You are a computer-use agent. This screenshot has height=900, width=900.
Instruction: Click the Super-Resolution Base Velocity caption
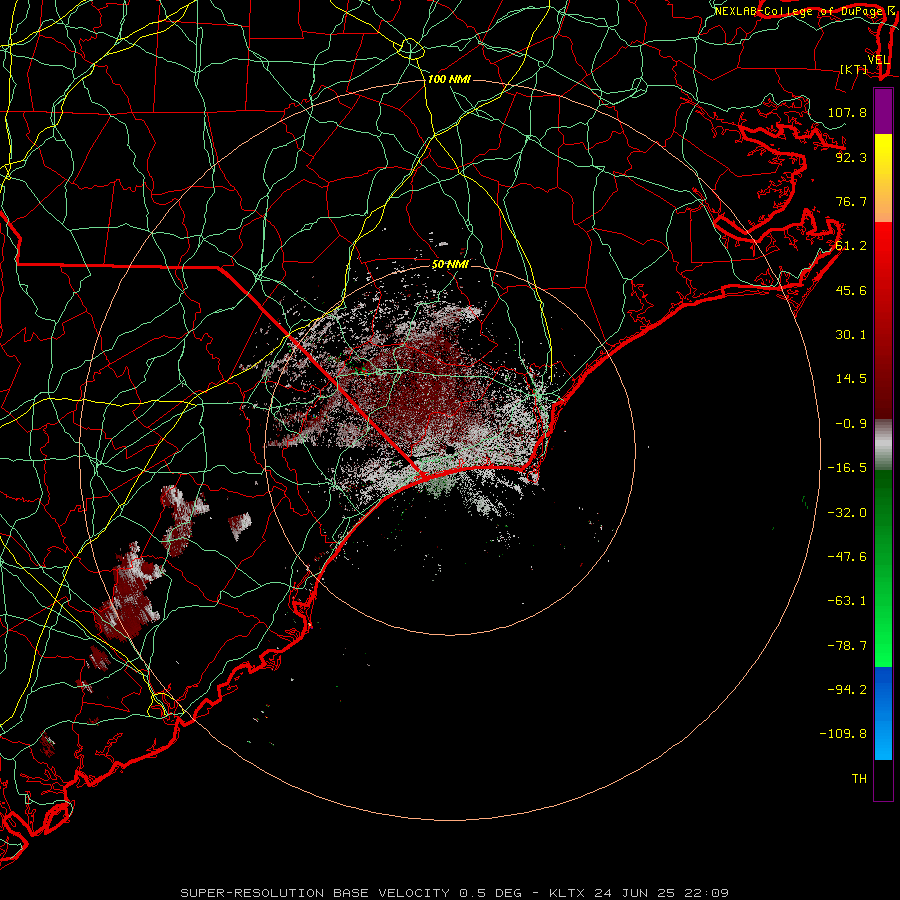click(x=455, y=893)
